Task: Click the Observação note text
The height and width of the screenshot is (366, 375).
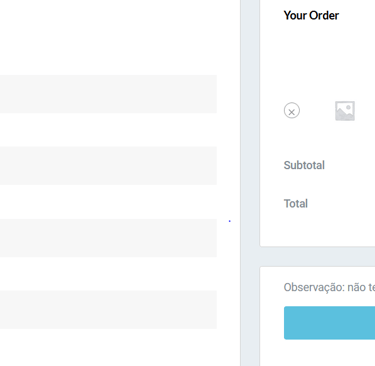Action: [x=329, y=287]
